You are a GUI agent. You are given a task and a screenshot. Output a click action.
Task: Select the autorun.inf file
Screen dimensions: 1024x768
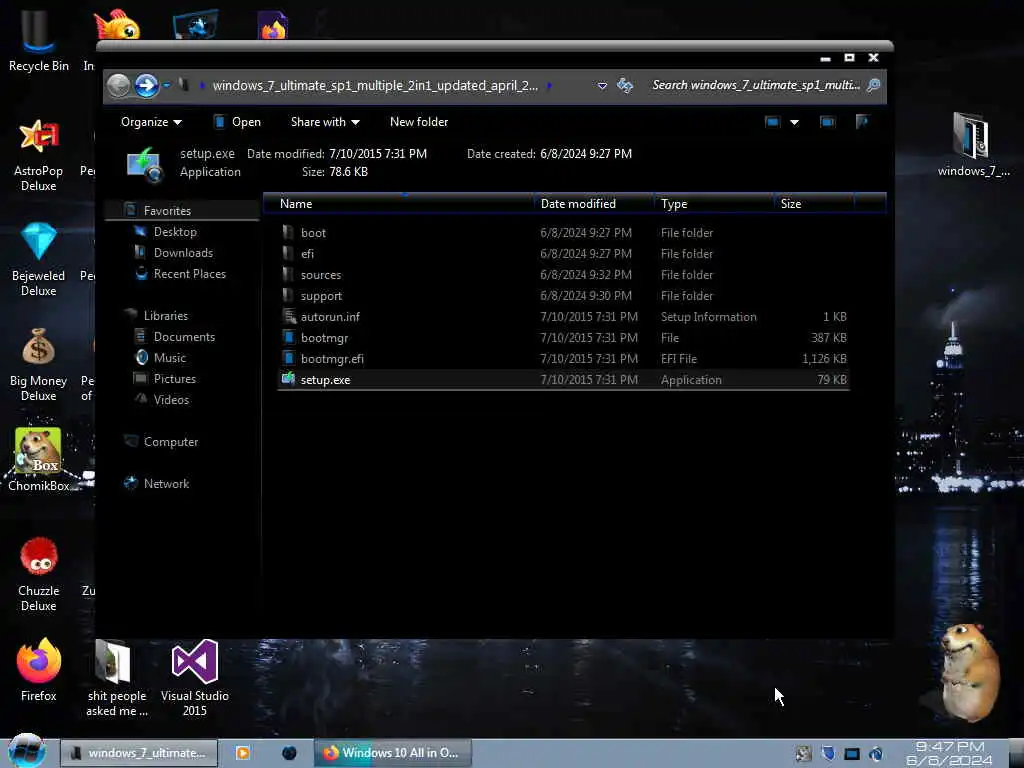click(x=564, y=317)
